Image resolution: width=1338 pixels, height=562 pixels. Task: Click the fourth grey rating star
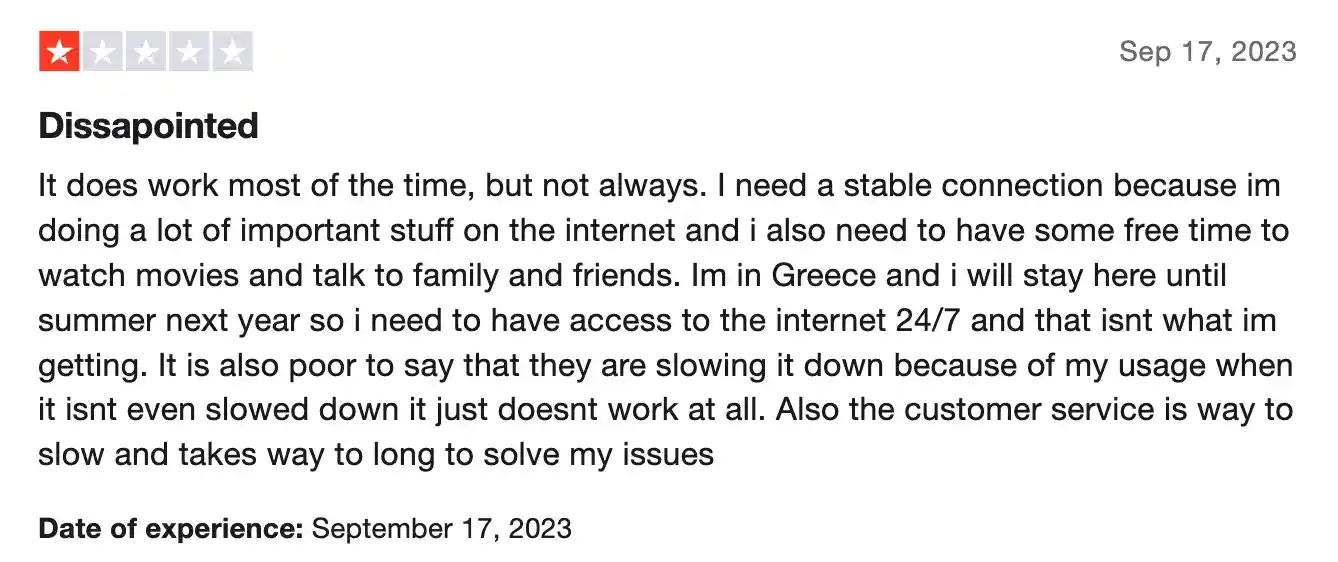[189, 52]
